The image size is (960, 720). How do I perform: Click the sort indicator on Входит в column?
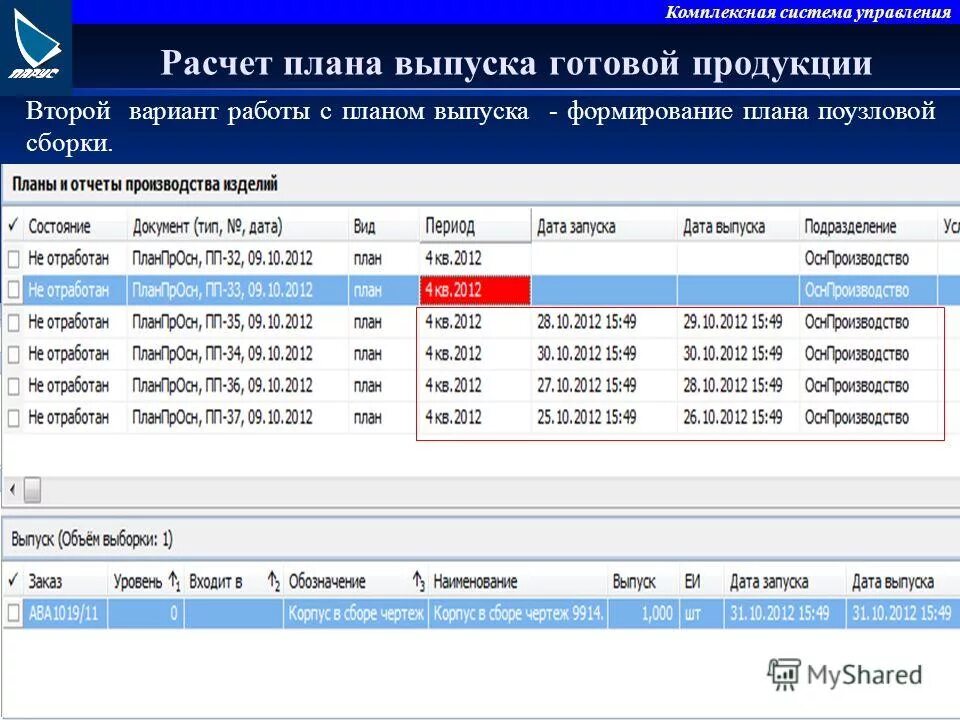point(272,581)
